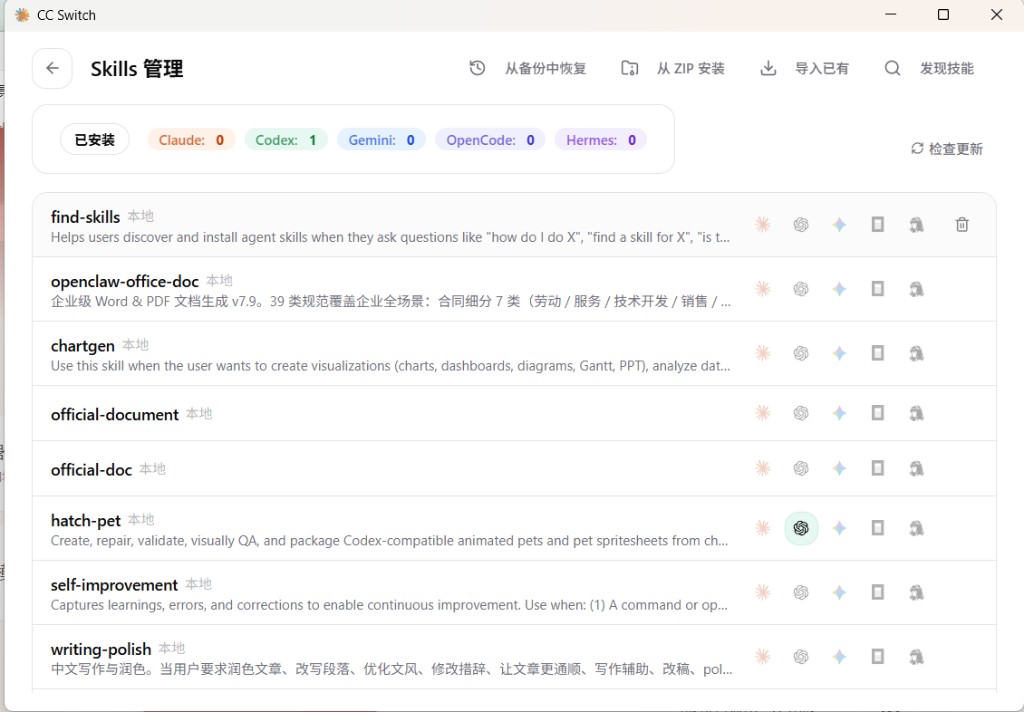Go back using the arrow button
This screenshot has height=712, width=1024.
[x=52, y=68]
